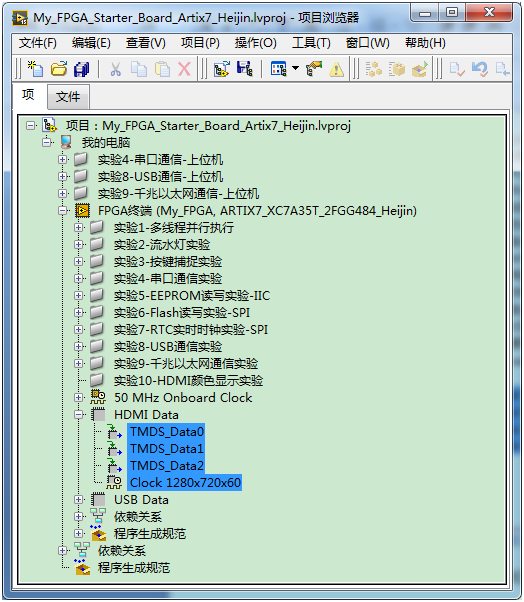
Task: Click the red Delete X toolbar icon
Action: 184,69
